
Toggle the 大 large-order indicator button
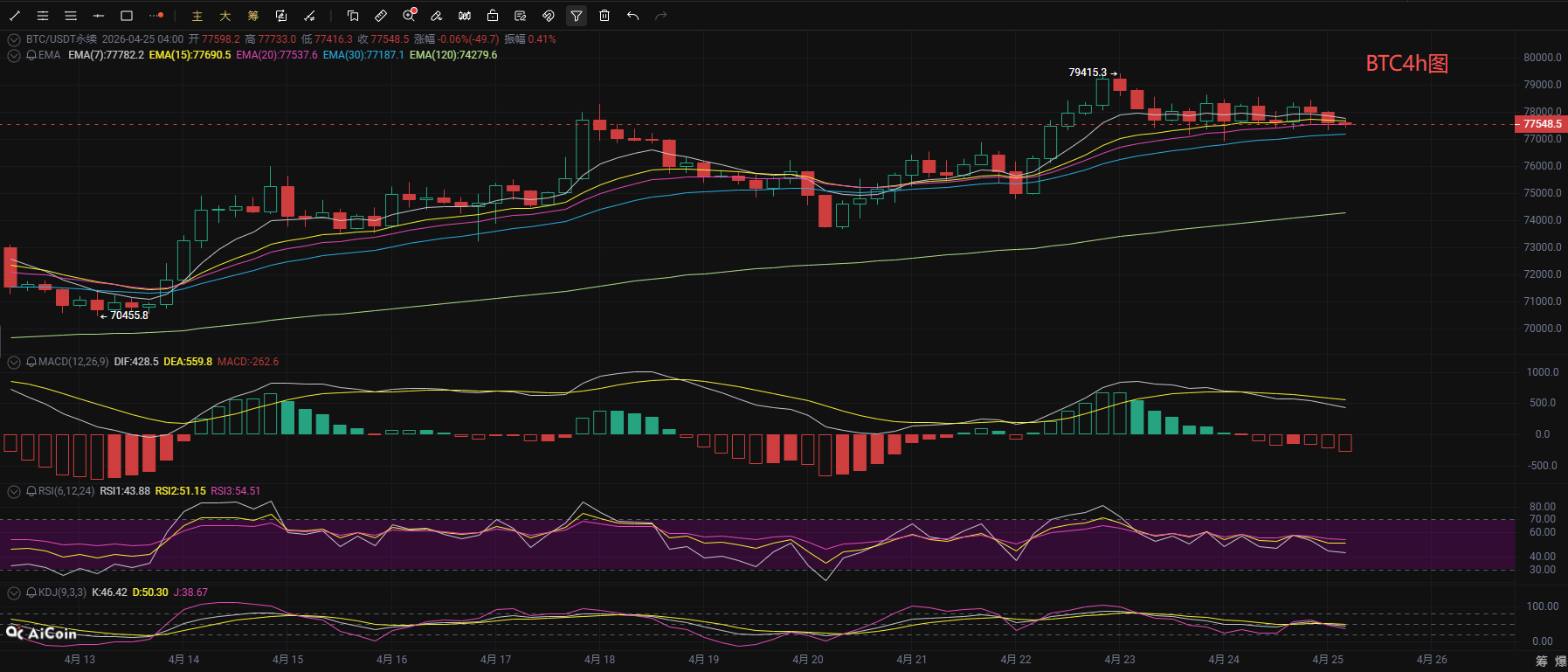(225, 16)
